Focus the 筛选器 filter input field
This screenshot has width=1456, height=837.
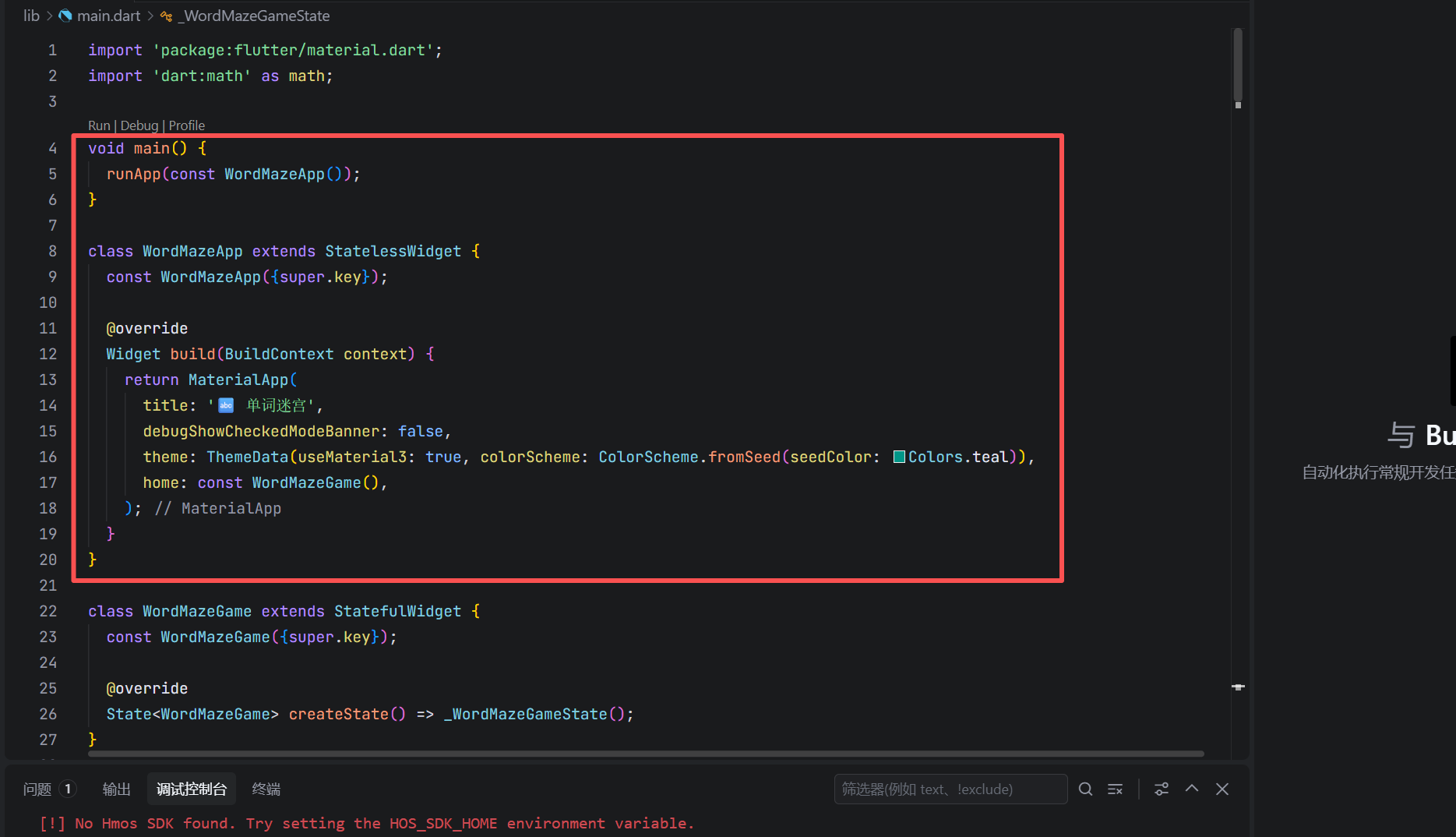tap(950, 789)
